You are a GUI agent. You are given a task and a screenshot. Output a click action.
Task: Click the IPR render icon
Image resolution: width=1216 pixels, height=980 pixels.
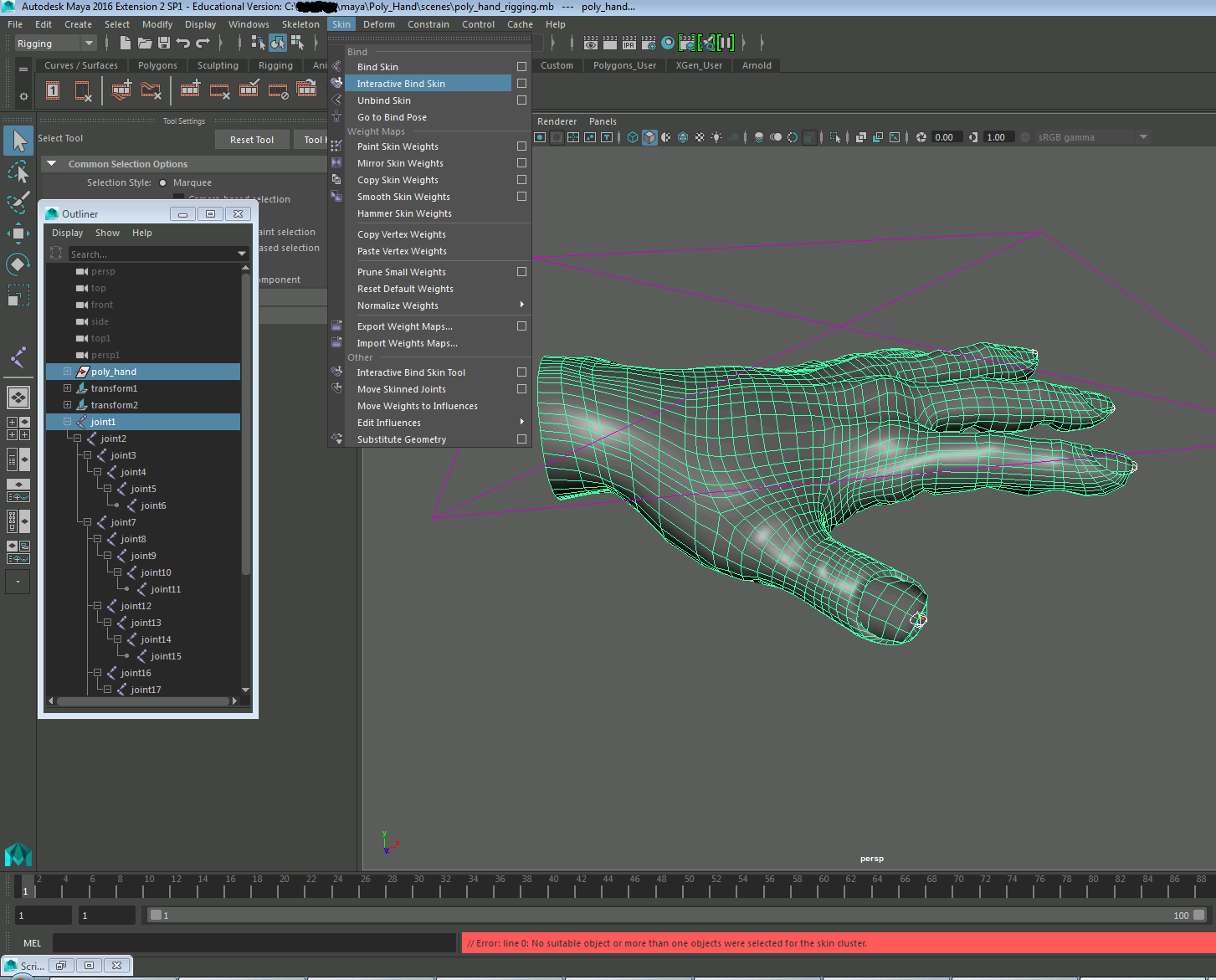click(x=629, y=43)
